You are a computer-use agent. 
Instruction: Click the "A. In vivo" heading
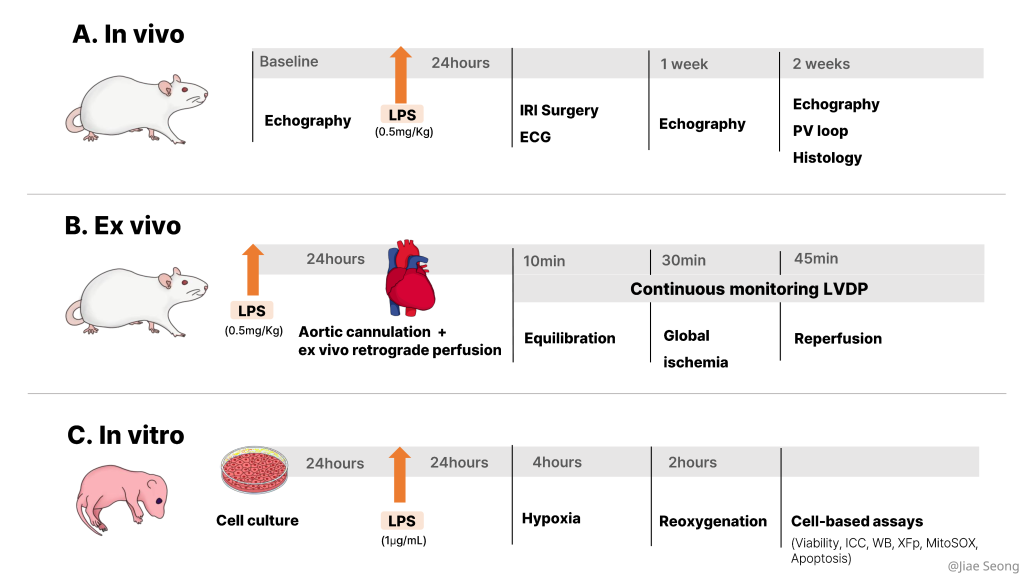[128, 34]
